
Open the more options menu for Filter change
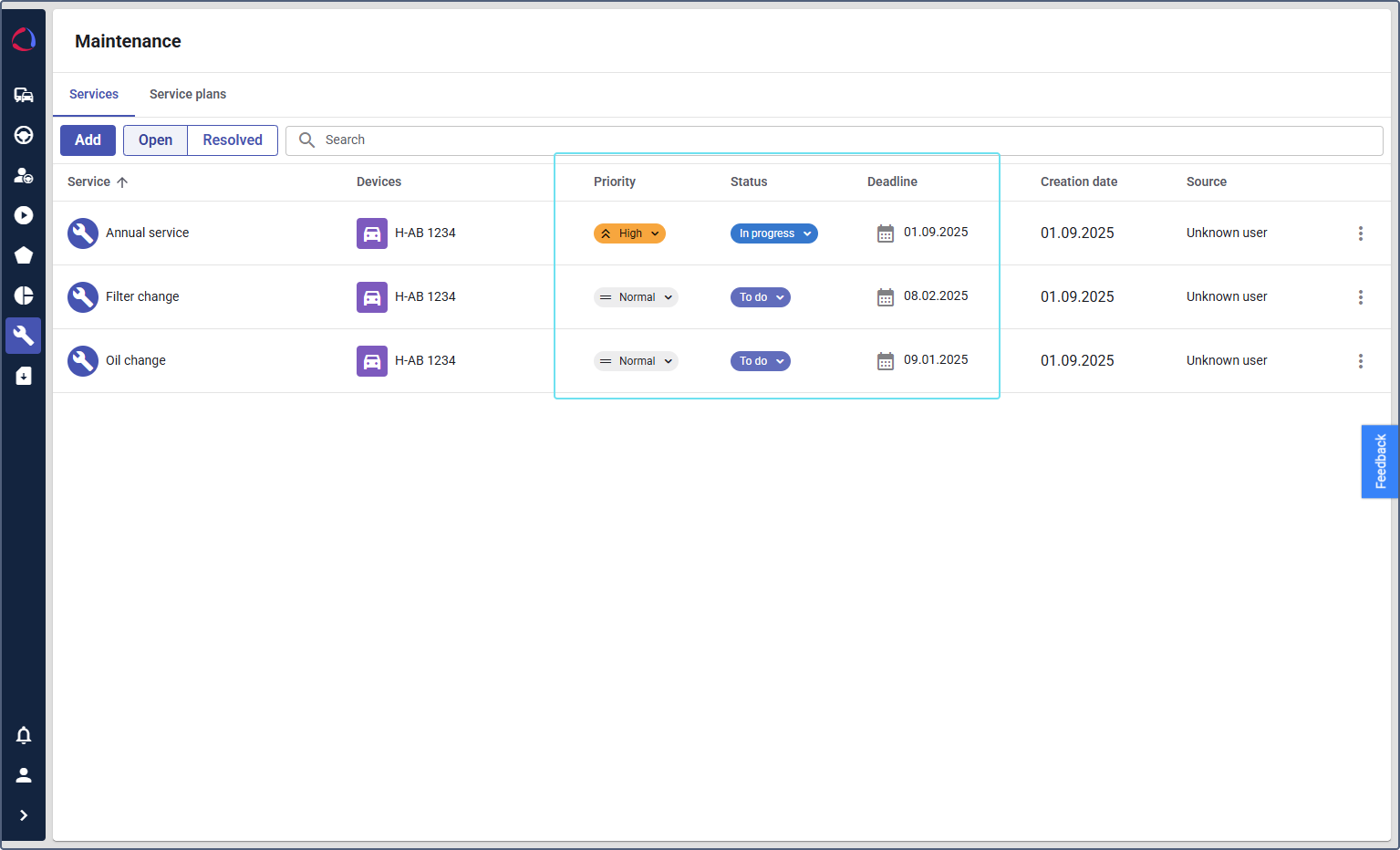[1361, 297]
